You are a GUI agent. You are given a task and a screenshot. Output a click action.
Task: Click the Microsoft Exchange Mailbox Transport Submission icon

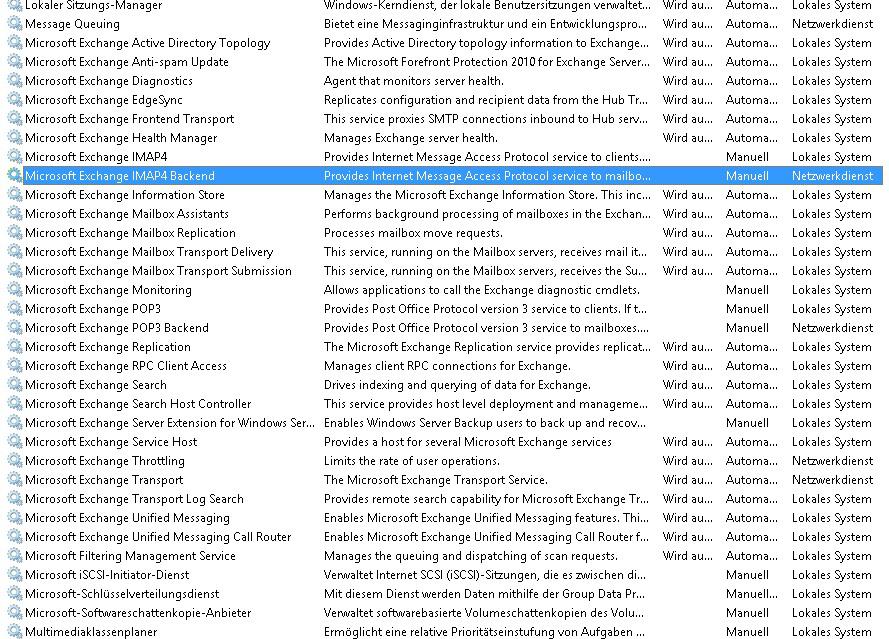click(14, 271)
